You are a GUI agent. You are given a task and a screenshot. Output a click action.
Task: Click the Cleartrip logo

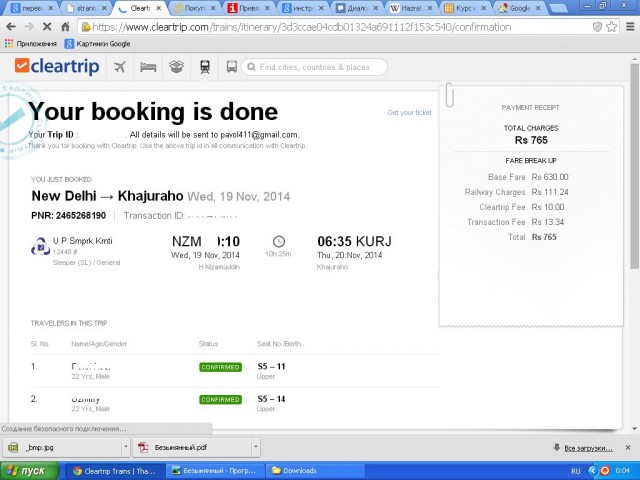(x=57, y=67)
